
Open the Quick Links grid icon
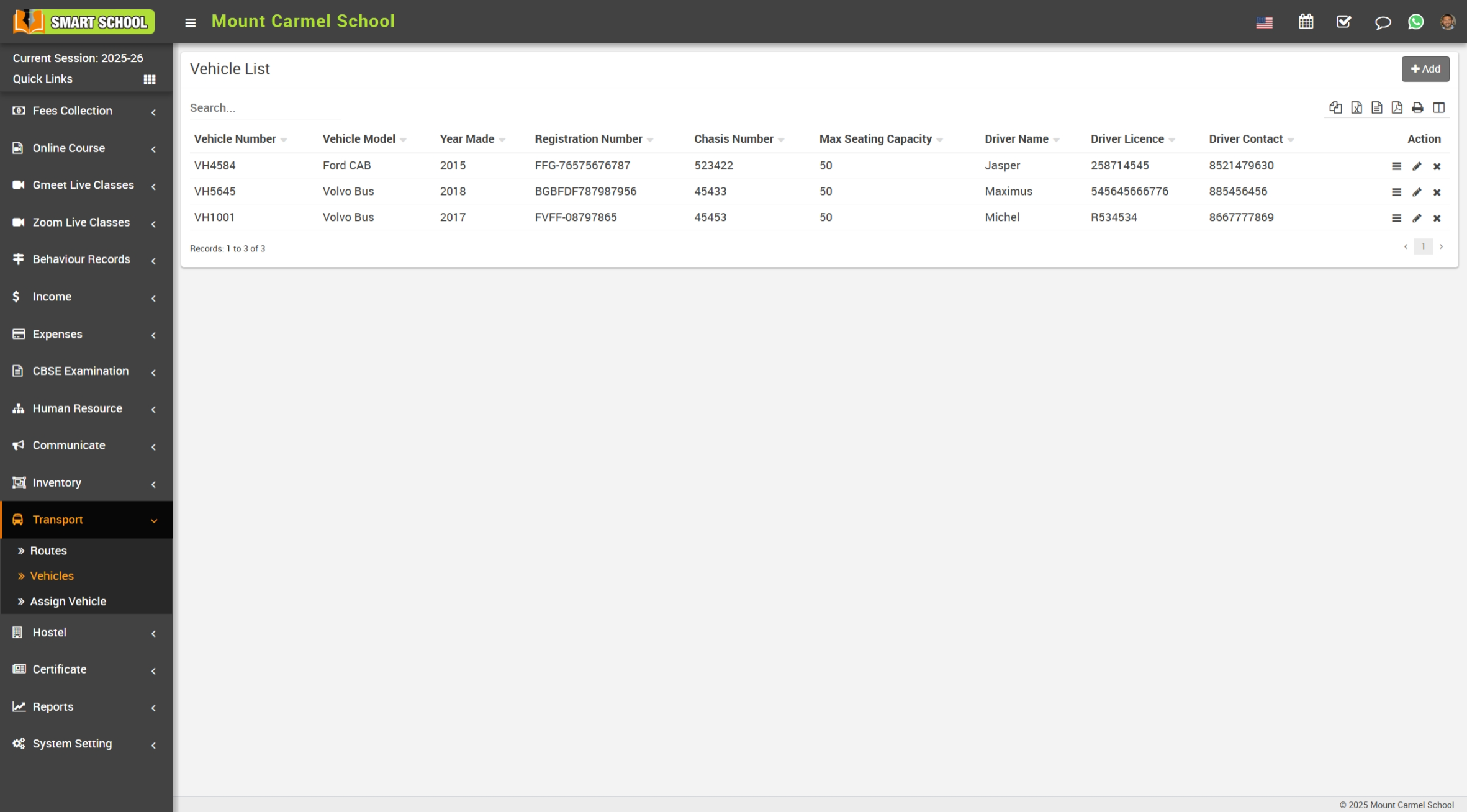[150, 79]
